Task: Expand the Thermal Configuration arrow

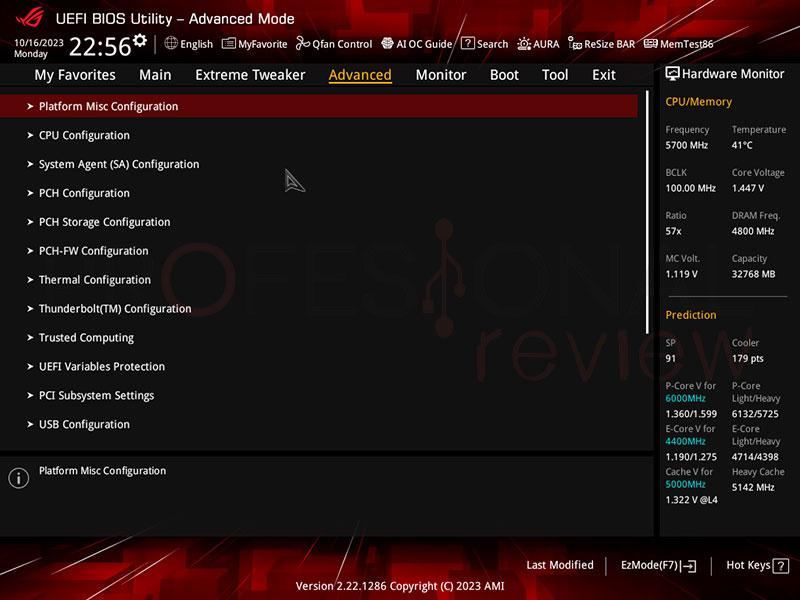Action: pos(30,280)
